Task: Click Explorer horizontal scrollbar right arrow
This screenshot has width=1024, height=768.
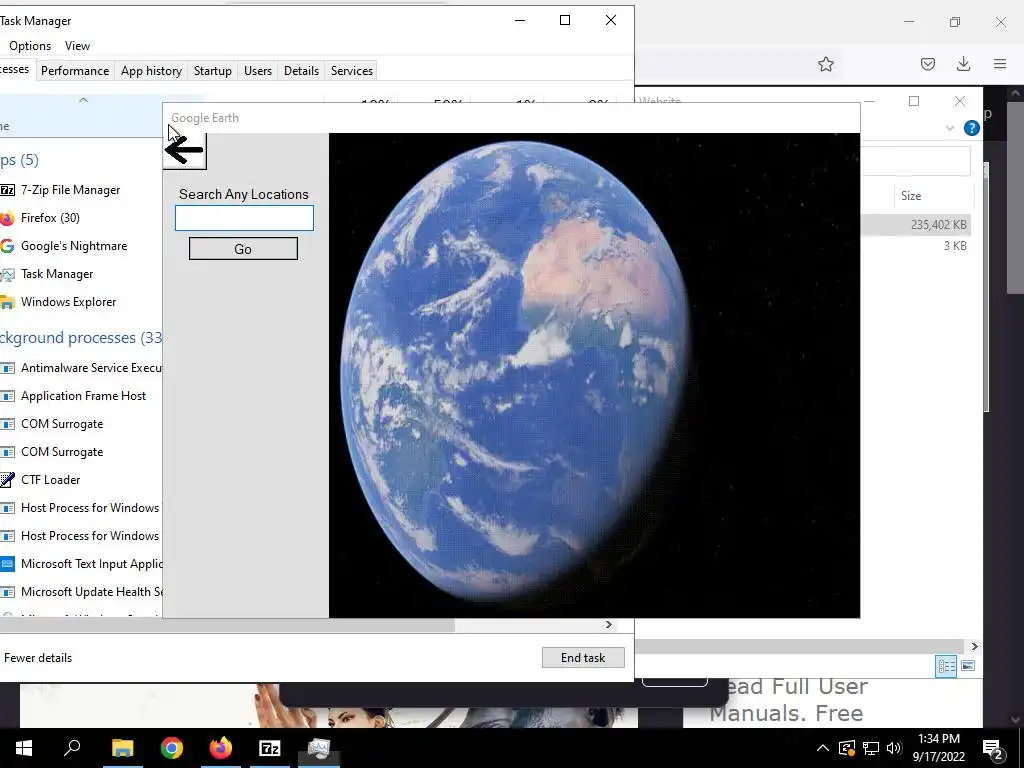Action: click(x=974, y=646)
